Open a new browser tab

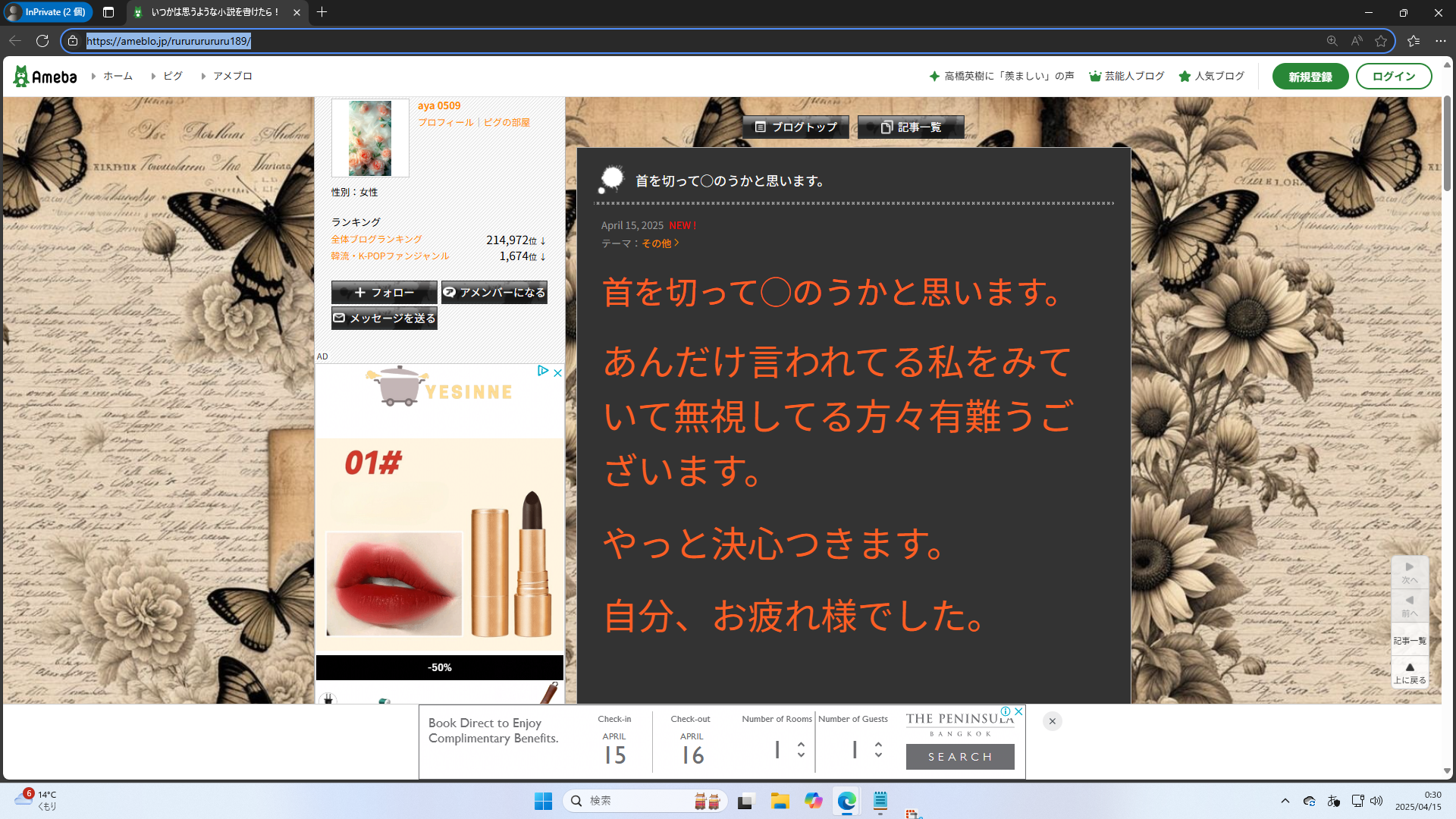click(322, 12)
